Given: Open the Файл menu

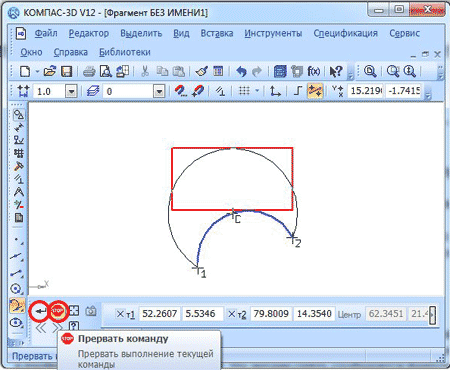Looking at the screenshot, I should (x=46, y=33).
